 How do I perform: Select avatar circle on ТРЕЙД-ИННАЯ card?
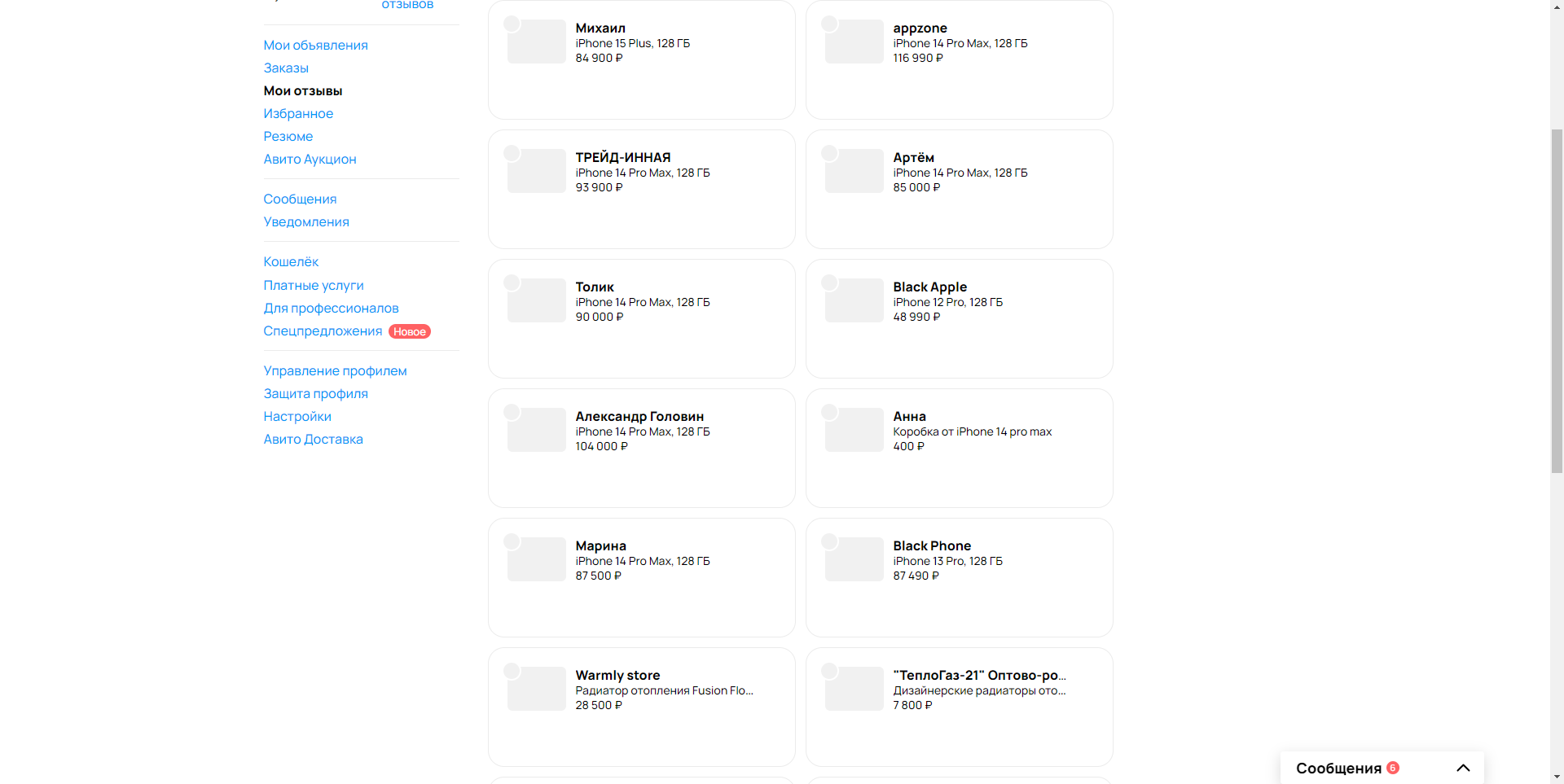pos(512,153)
